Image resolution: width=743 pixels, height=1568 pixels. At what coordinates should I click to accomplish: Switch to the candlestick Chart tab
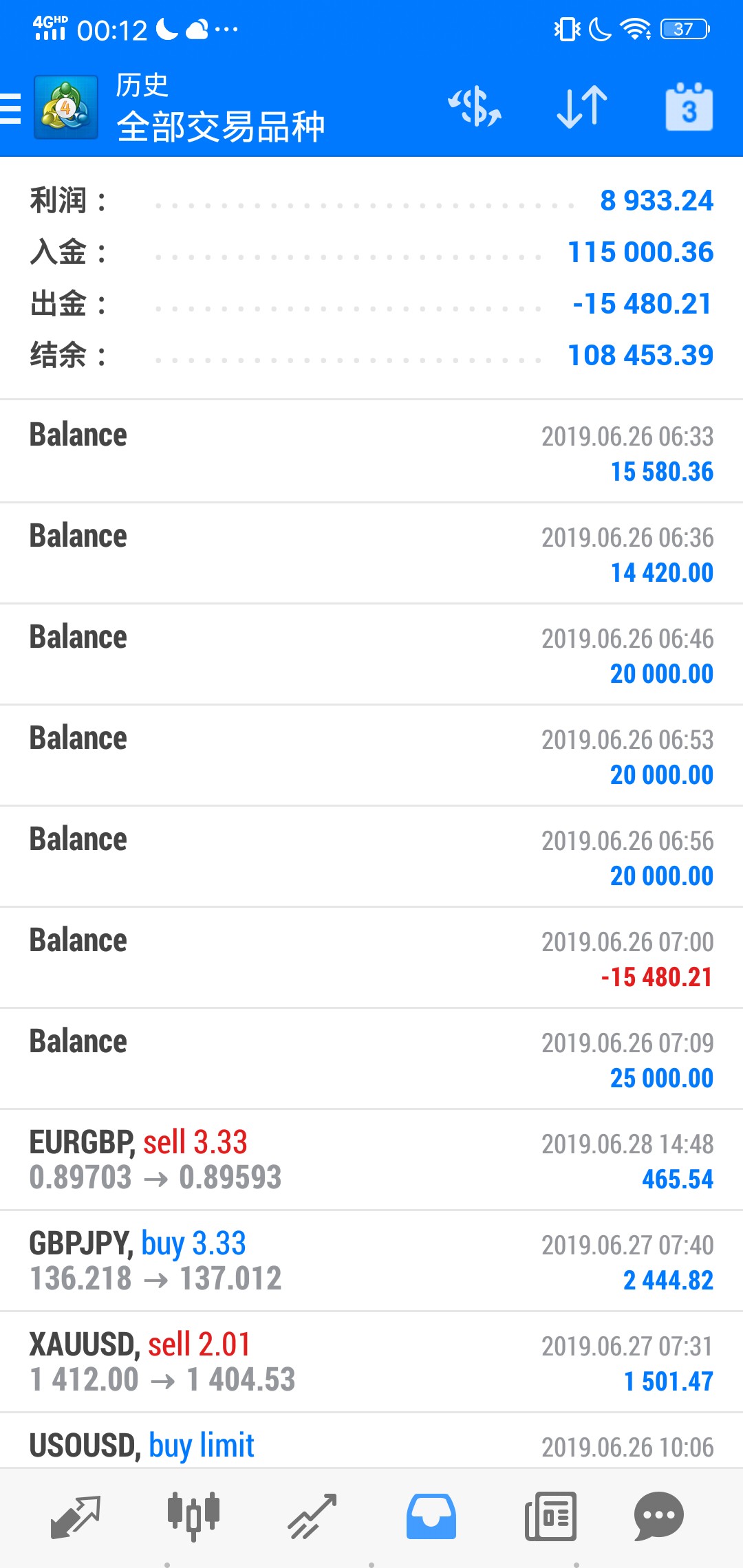(194, 1516)
